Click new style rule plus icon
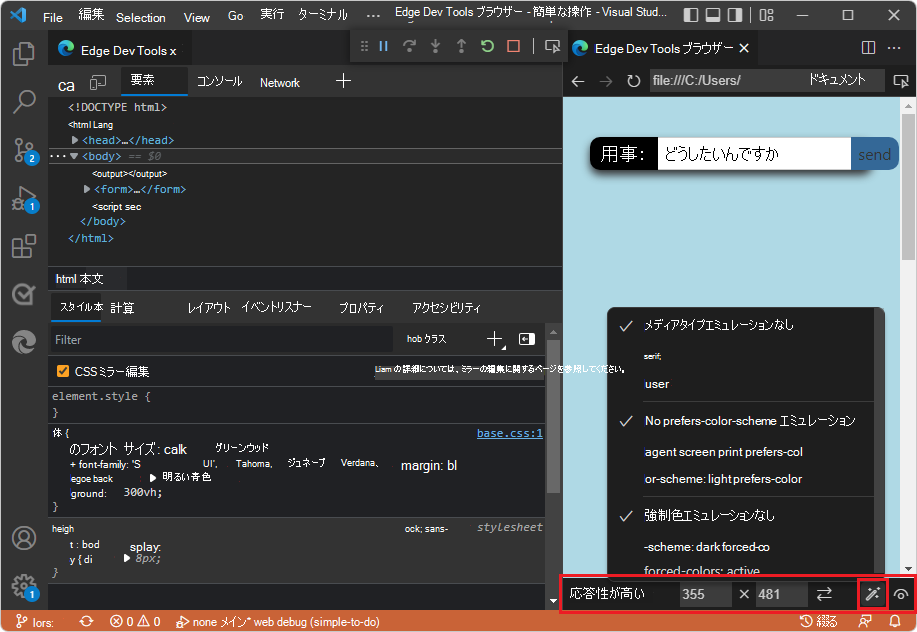 click(x=495, y=339)
